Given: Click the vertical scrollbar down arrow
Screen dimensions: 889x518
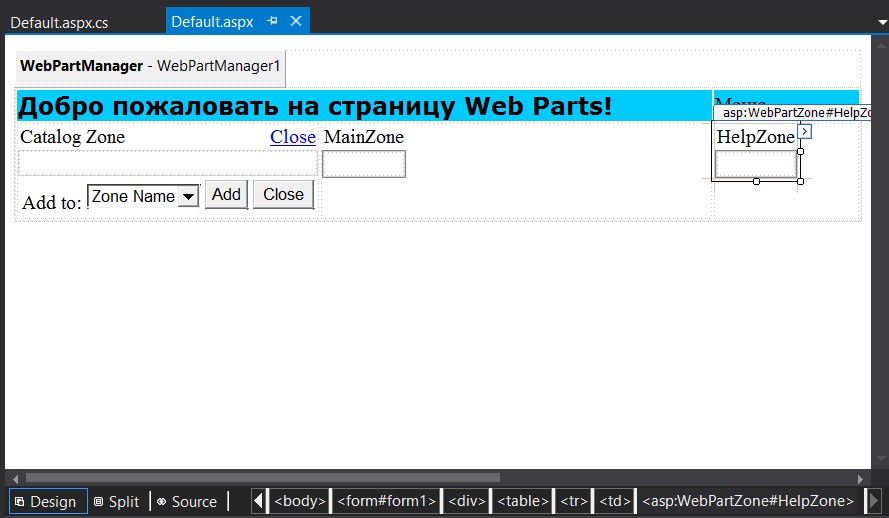Looking at the screenshot, I should pos(881,458).
